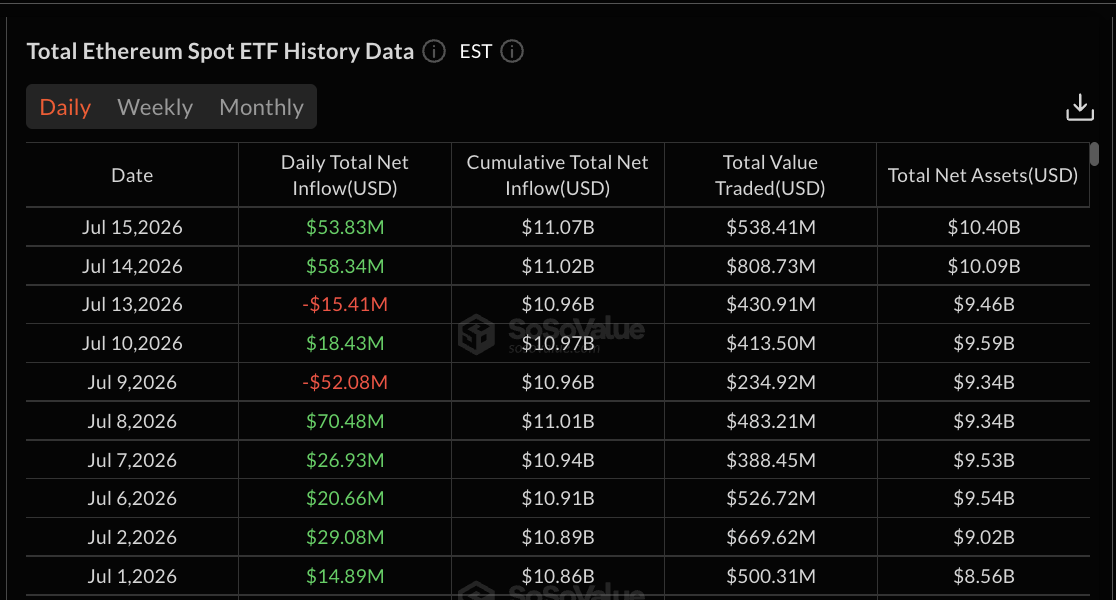The image size is (1116, 600).
Task: Click the $808.73M value traded cell
Action: pos(771,266)
